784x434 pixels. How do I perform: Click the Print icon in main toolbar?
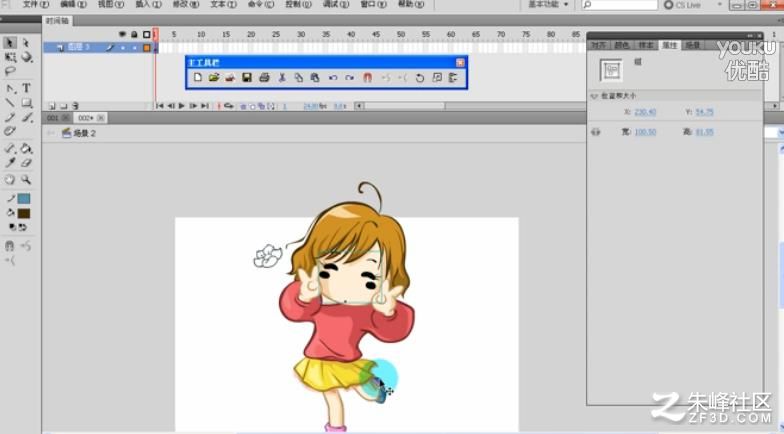point(264,78)
